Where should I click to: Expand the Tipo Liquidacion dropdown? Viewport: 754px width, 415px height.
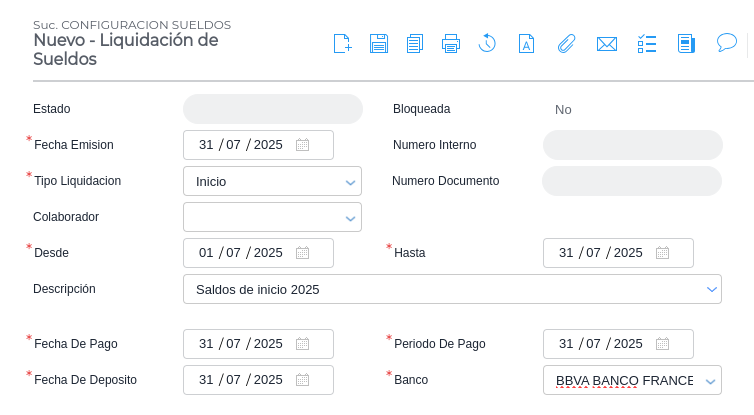(350, 182)
